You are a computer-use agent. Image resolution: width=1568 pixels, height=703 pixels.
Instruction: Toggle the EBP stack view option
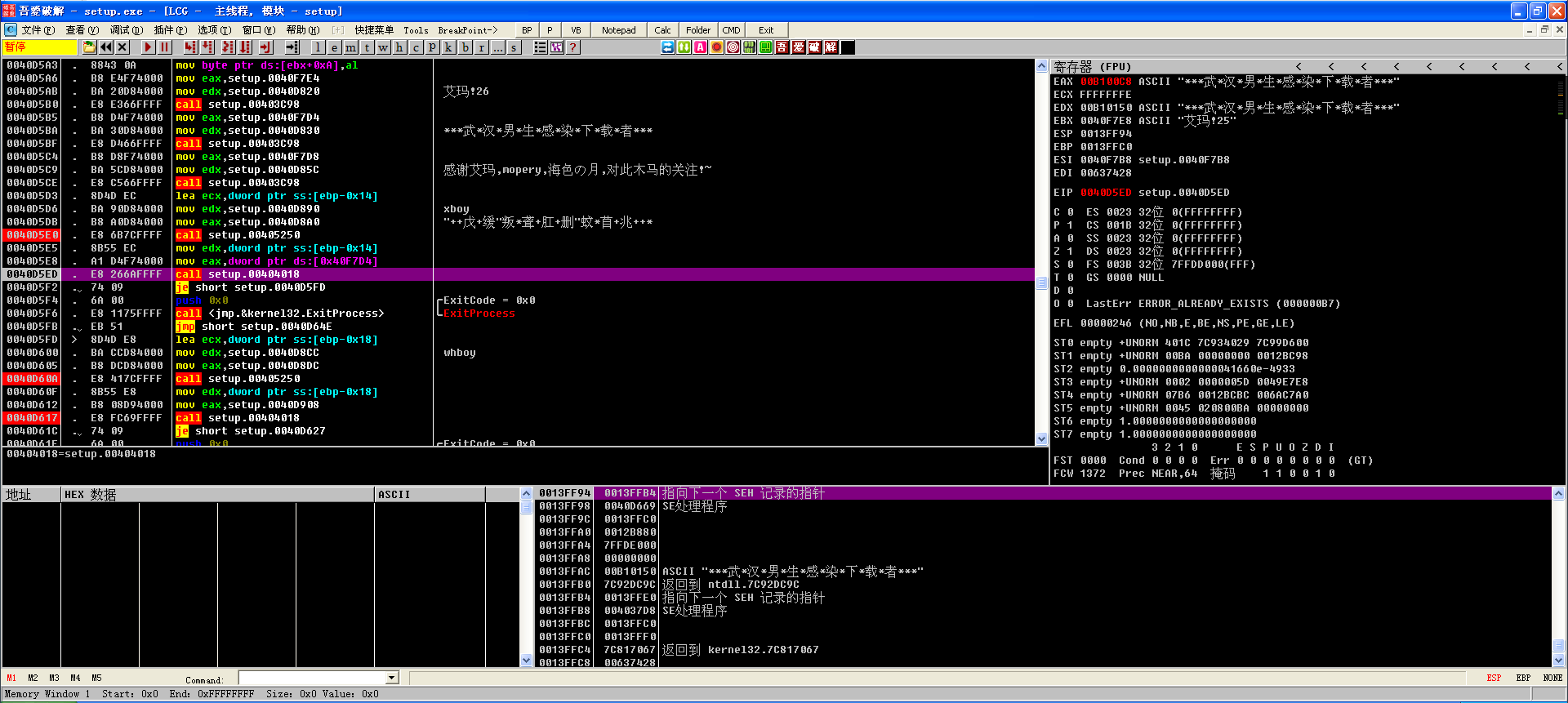(x=1523, y=678)
